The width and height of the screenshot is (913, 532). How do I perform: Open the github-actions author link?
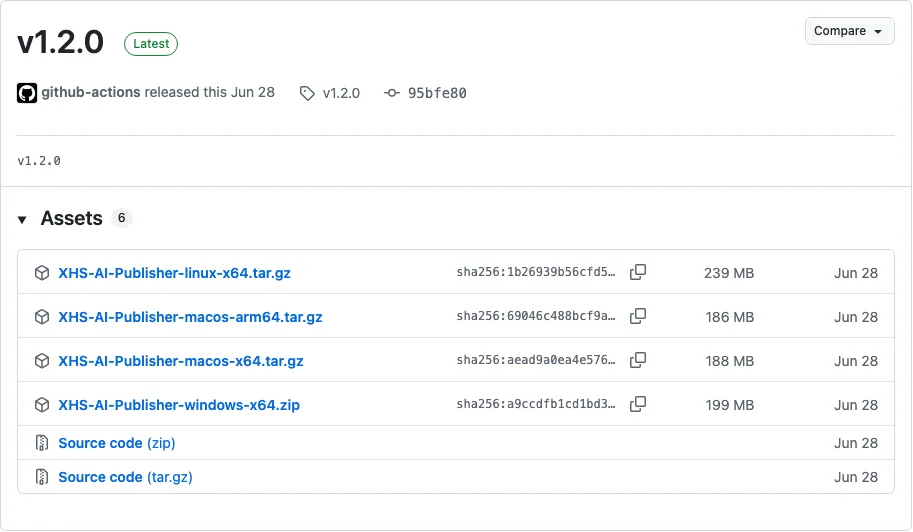click(x=91, y=93)
